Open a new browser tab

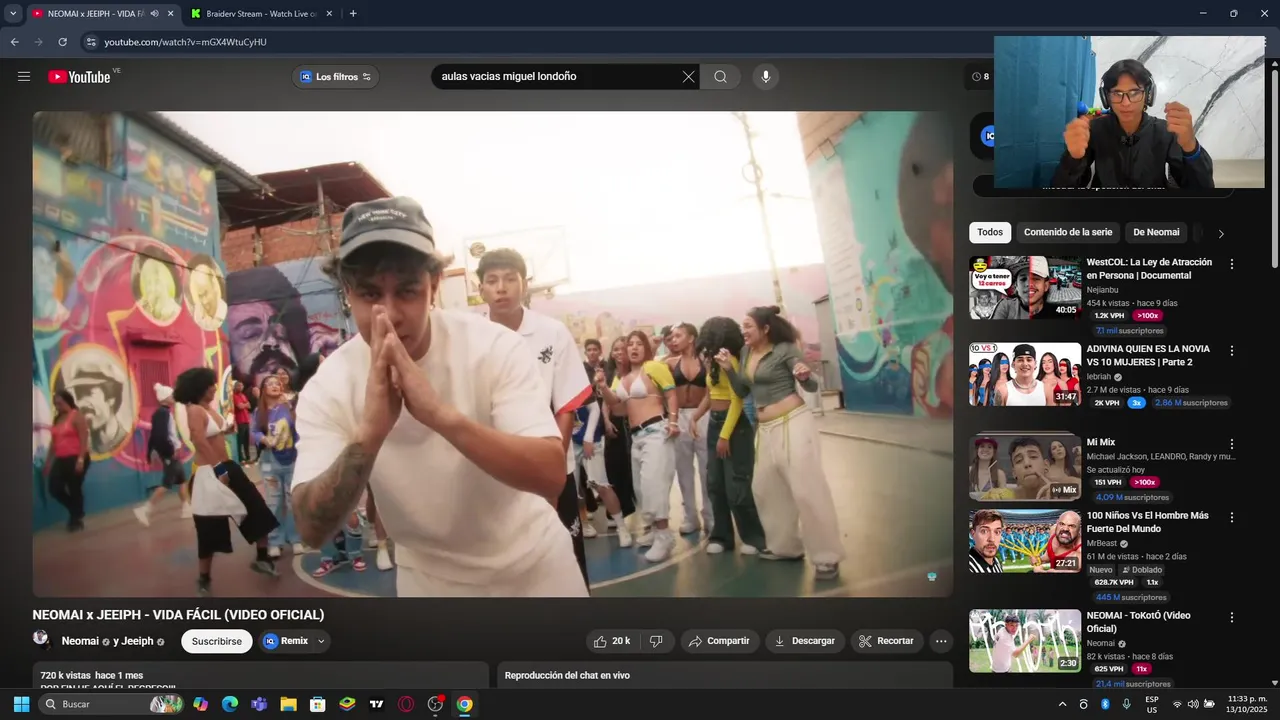[x=353, y=14]
